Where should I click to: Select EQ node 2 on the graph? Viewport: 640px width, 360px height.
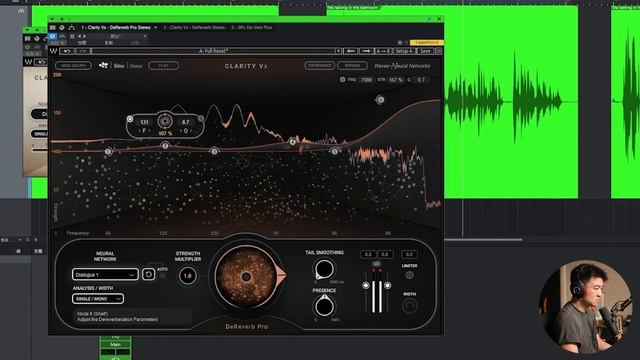tap(165, 146)
